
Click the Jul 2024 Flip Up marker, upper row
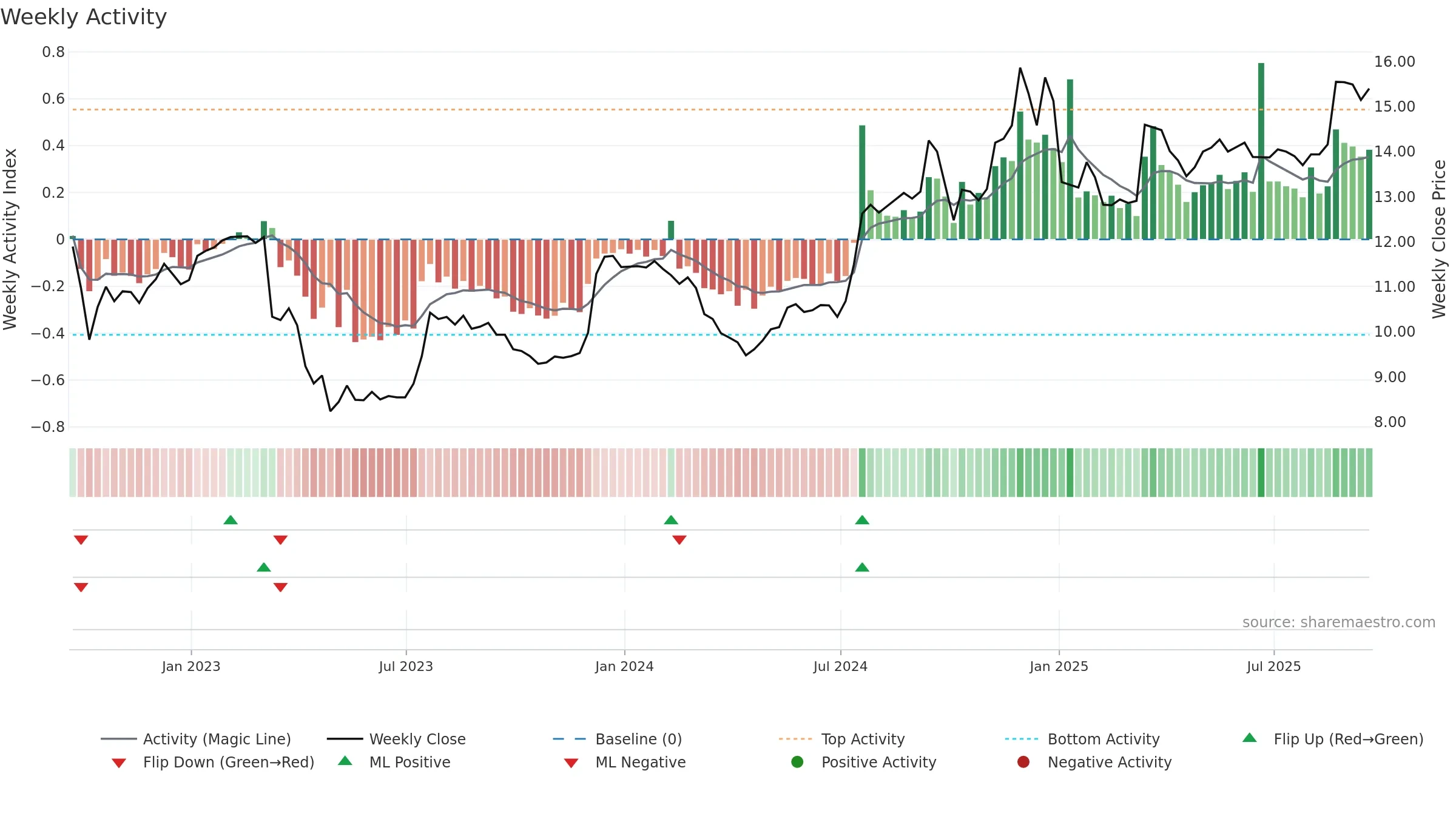[862, 520]
